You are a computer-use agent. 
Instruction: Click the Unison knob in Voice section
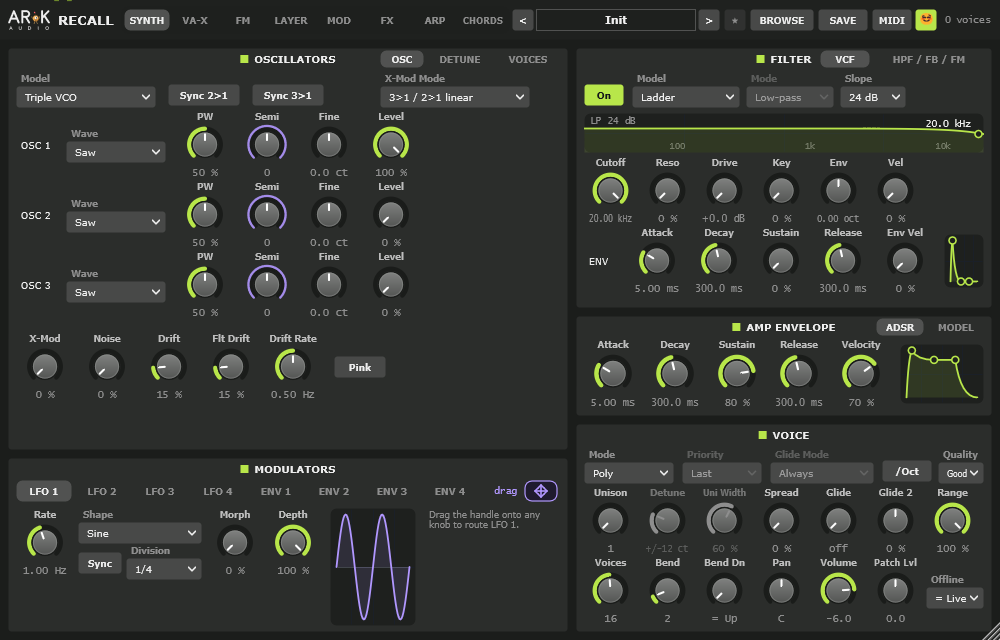point(610,520)
